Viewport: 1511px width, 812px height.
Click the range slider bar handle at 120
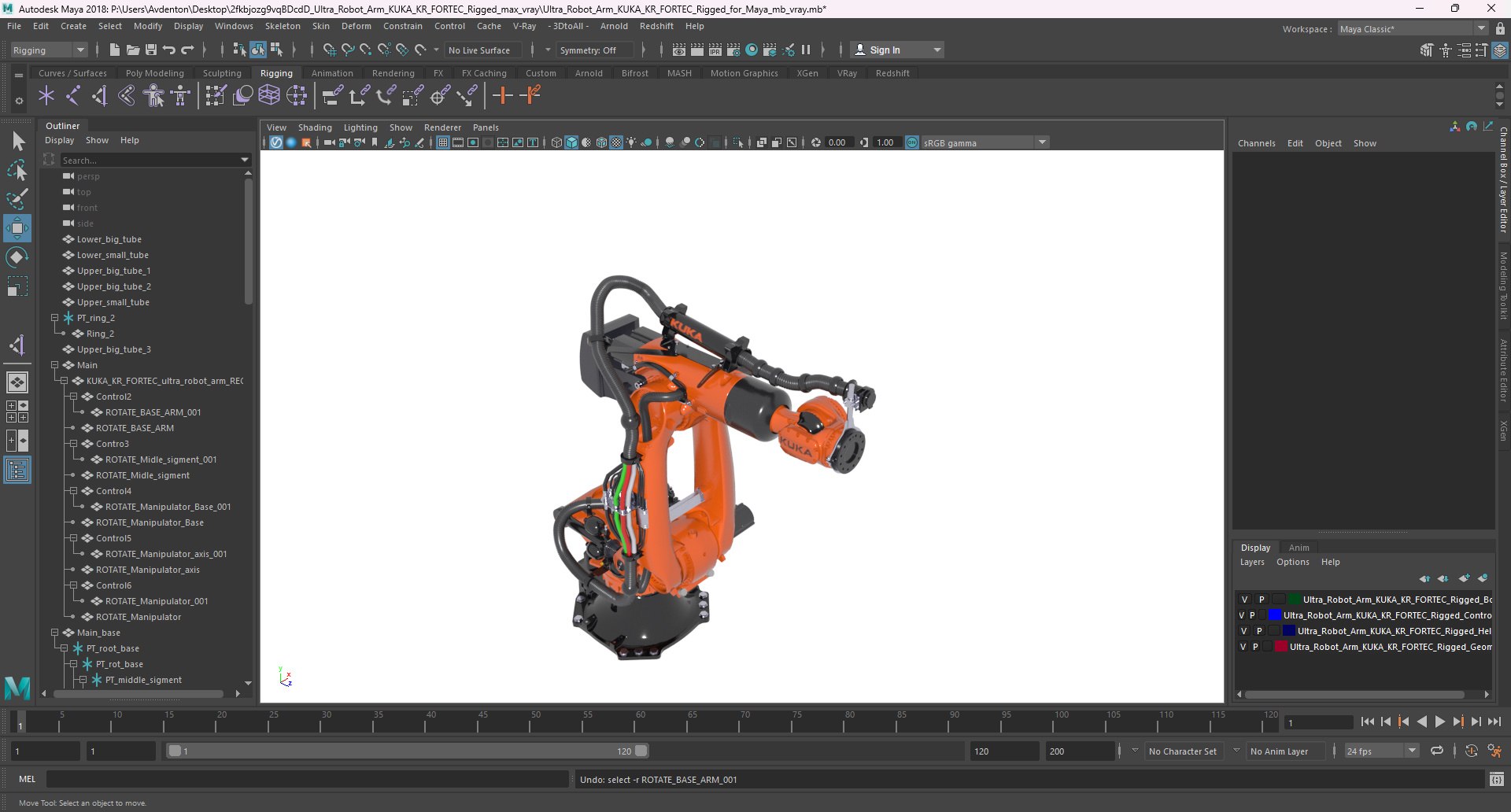pyautogui.click(x=641, y=751)
